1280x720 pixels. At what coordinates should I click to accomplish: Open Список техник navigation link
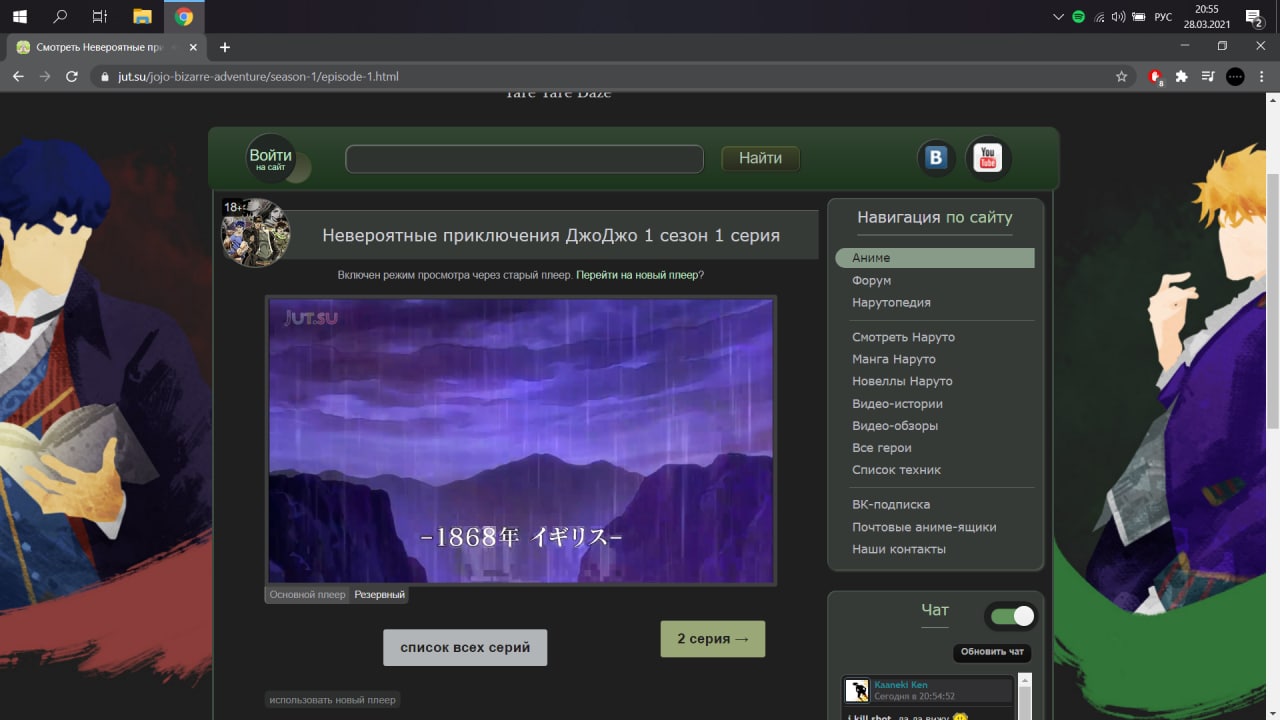pyautogui.click(x=896, y=470)
